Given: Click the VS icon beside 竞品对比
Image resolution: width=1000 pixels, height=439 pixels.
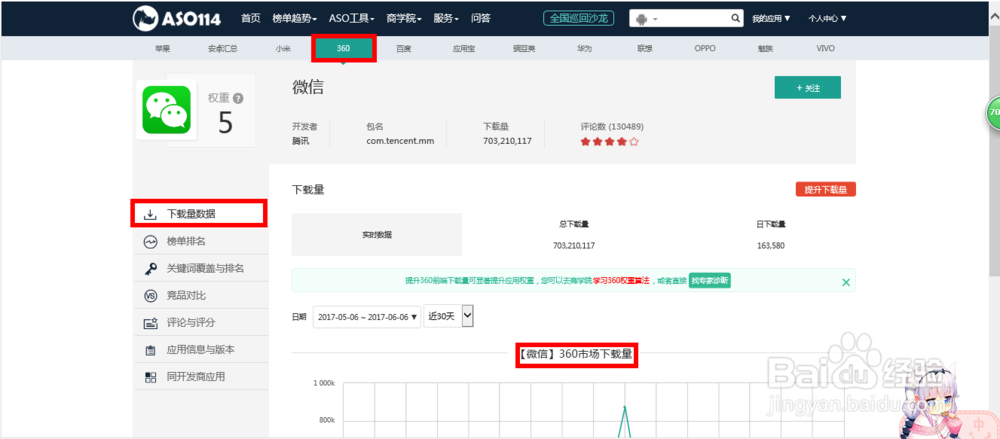Looking at the screenshot, I should click(150, 296).
